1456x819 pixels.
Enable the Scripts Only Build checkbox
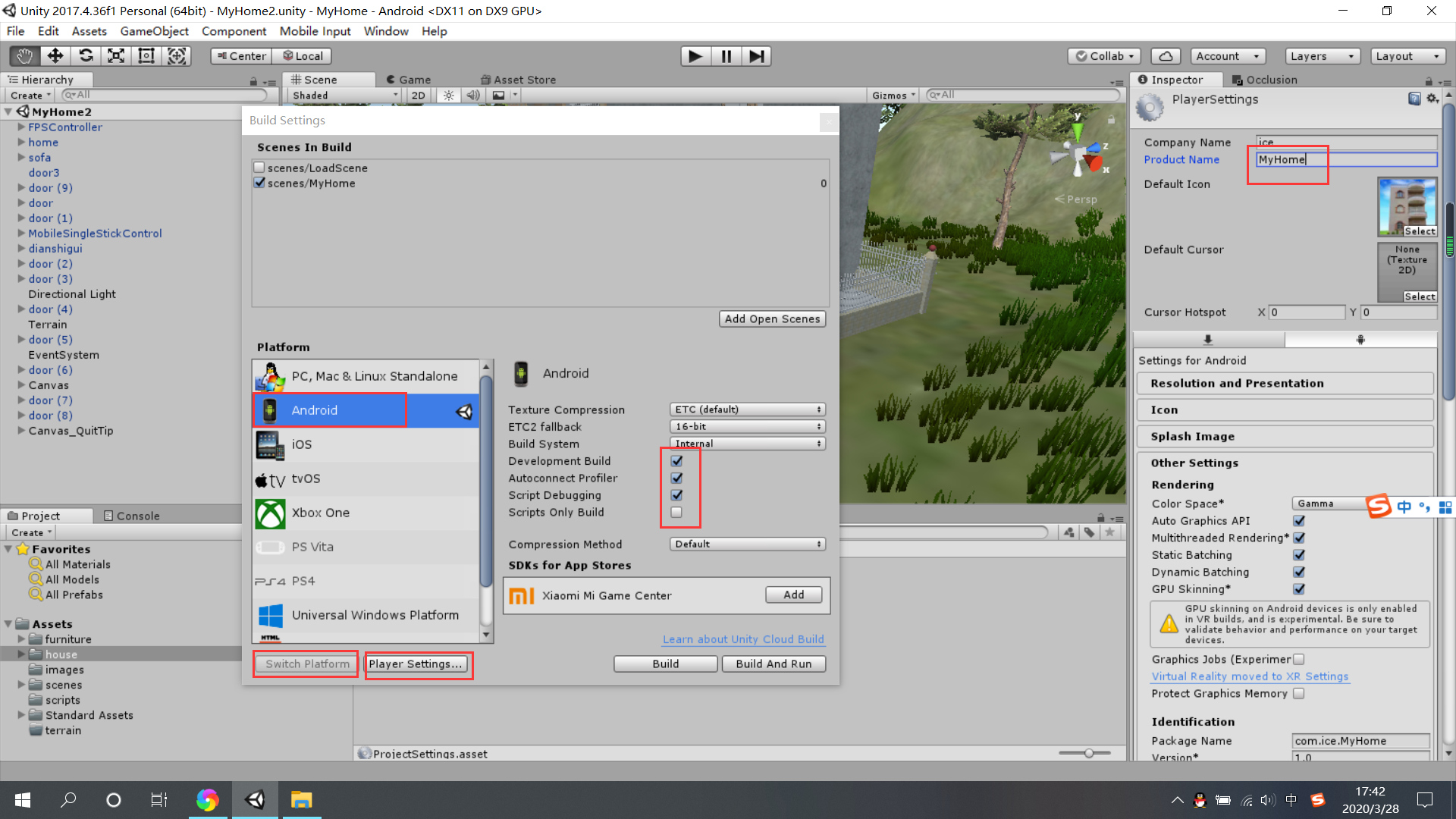point(676,513)
